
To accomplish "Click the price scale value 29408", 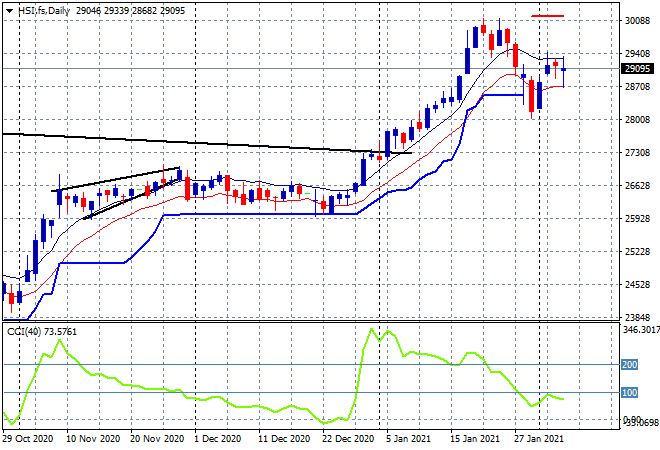I will [637, 53].
